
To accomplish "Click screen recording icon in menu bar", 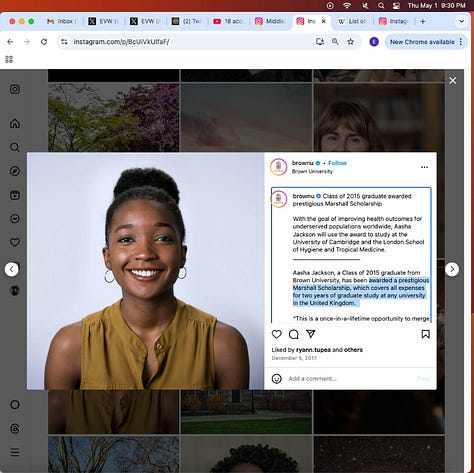I will (330, 5).
